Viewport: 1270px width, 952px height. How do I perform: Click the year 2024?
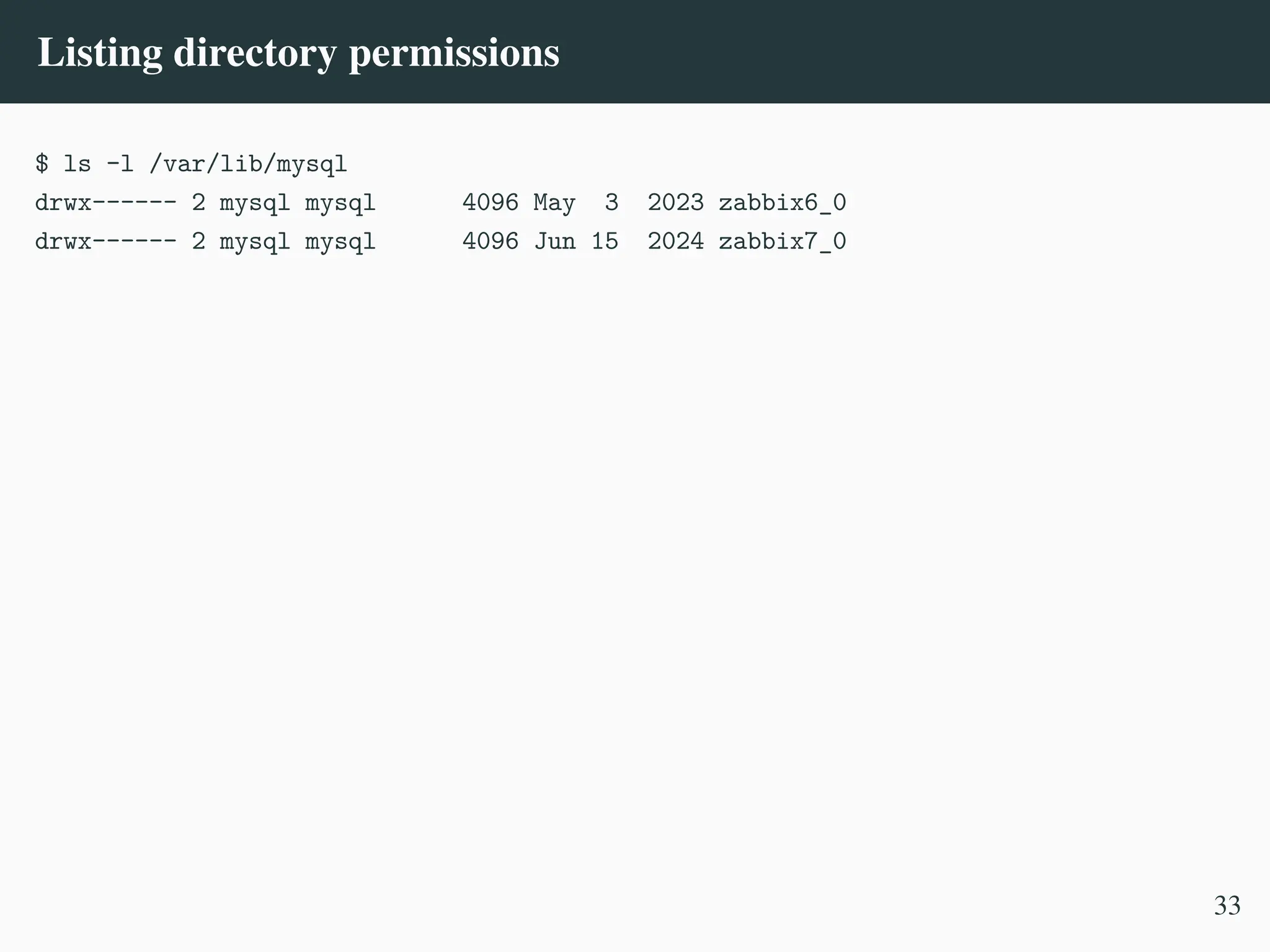[x=675, y=241]
